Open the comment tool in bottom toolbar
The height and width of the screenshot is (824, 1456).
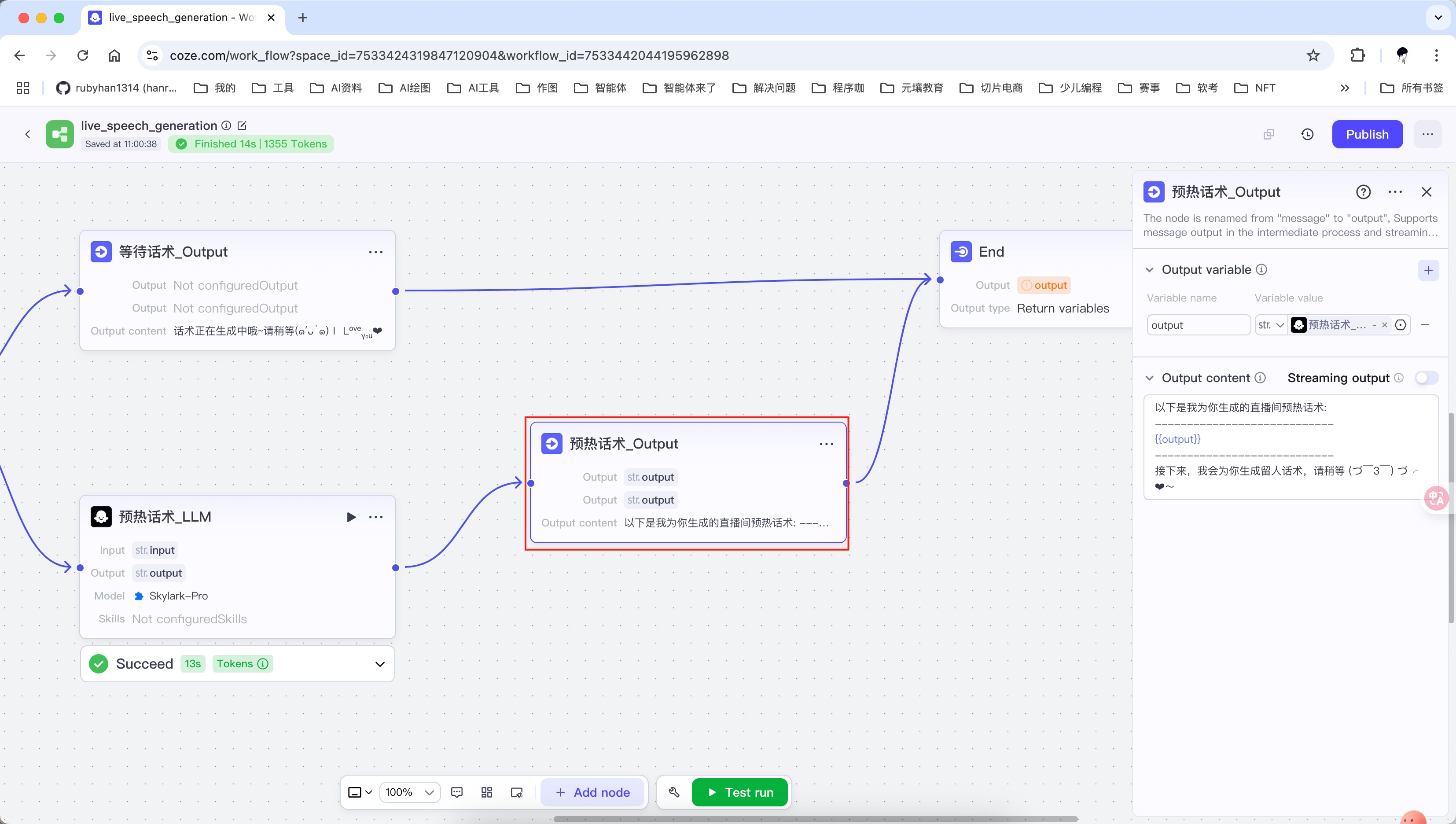457,792
